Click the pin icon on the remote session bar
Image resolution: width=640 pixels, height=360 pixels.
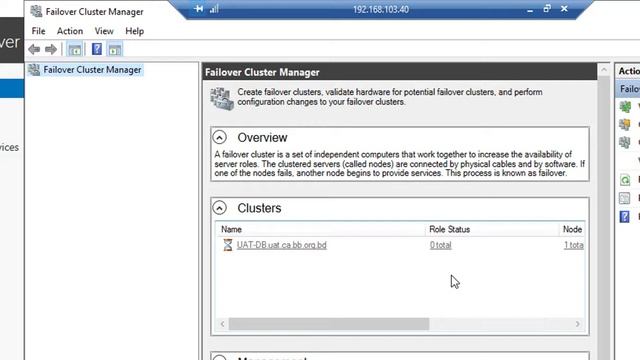click(x=199, y=9)
